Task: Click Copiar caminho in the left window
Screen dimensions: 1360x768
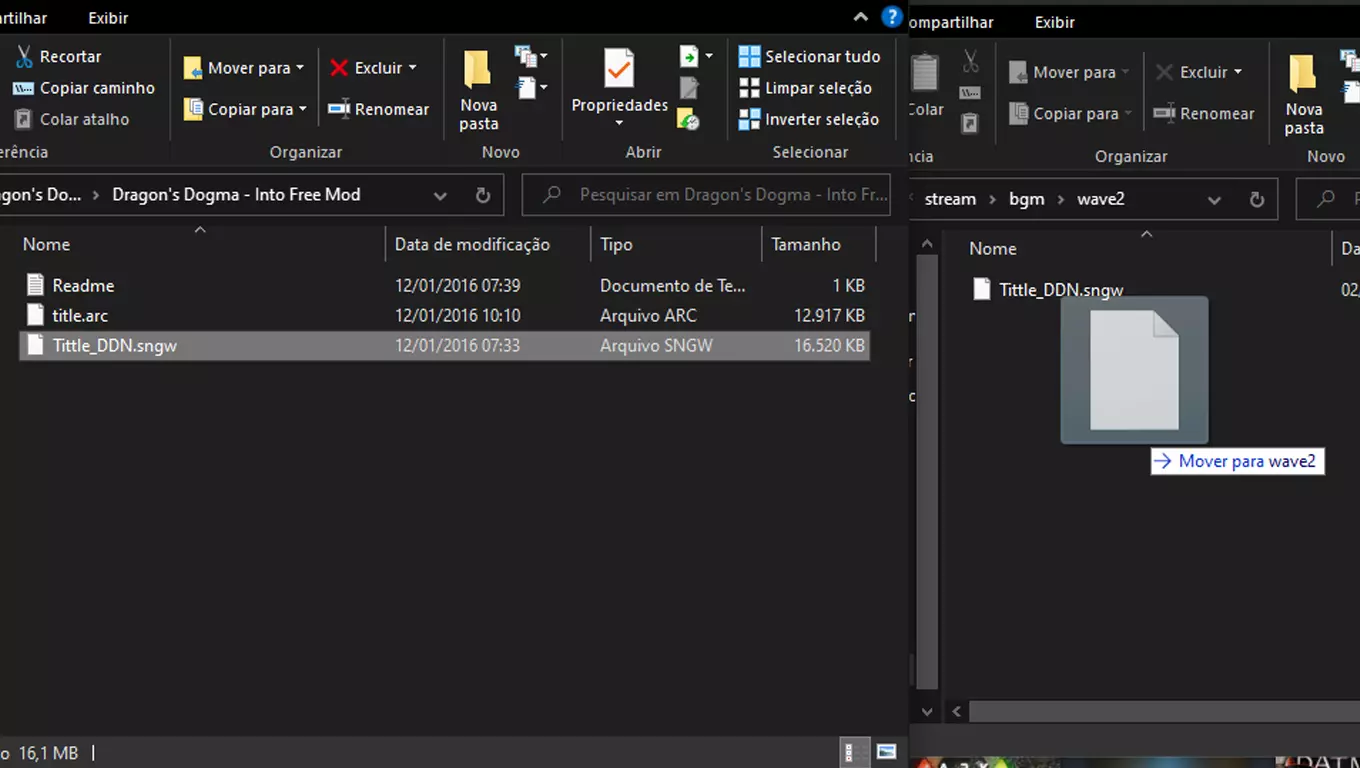Action: [x=84, y=88]
